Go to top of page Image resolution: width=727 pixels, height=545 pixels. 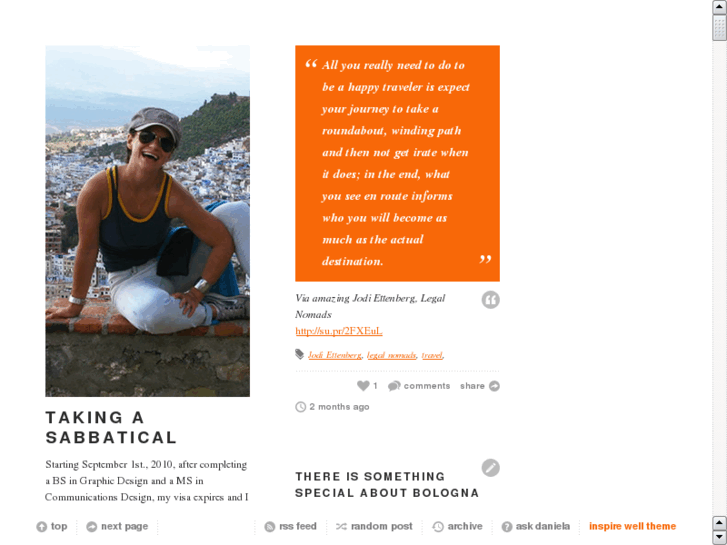coord(51,526)
